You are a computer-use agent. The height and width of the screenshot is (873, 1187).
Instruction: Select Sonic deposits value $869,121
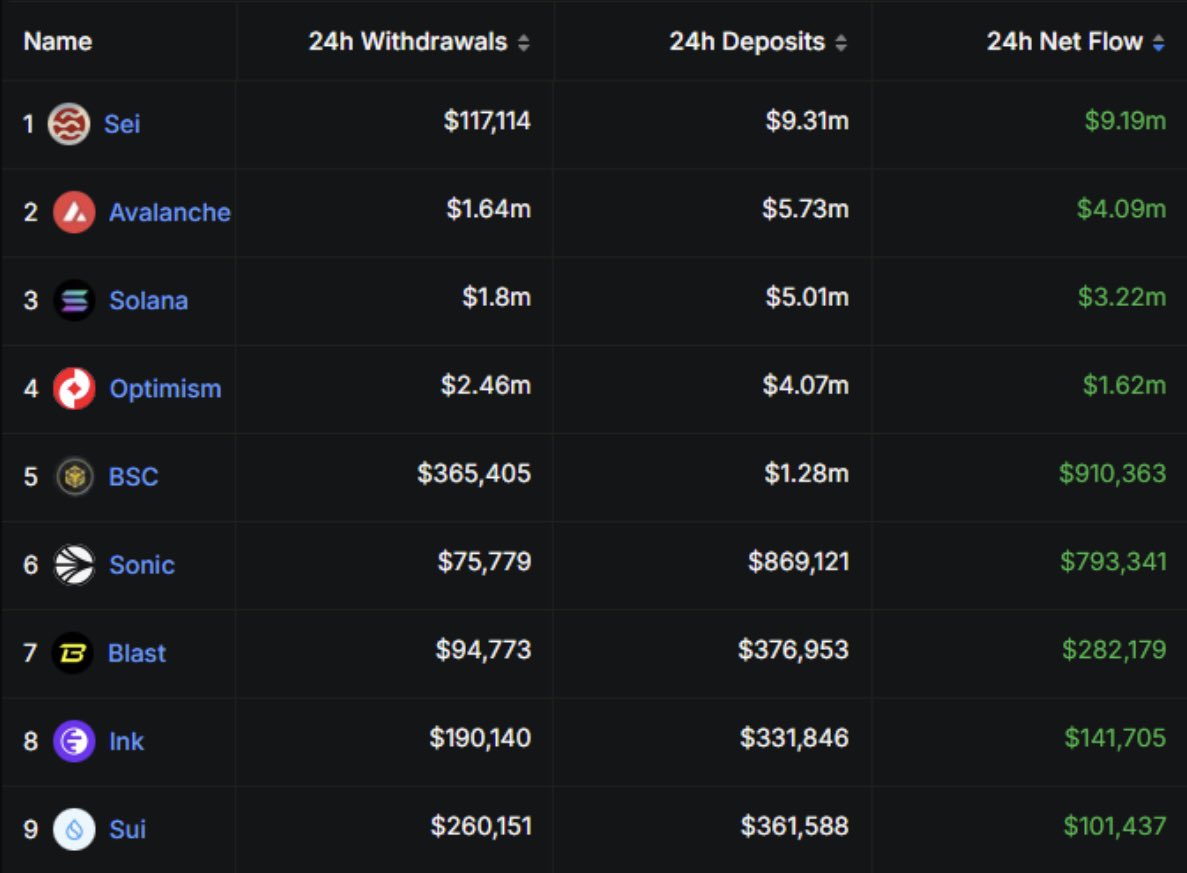click(799, 561)
